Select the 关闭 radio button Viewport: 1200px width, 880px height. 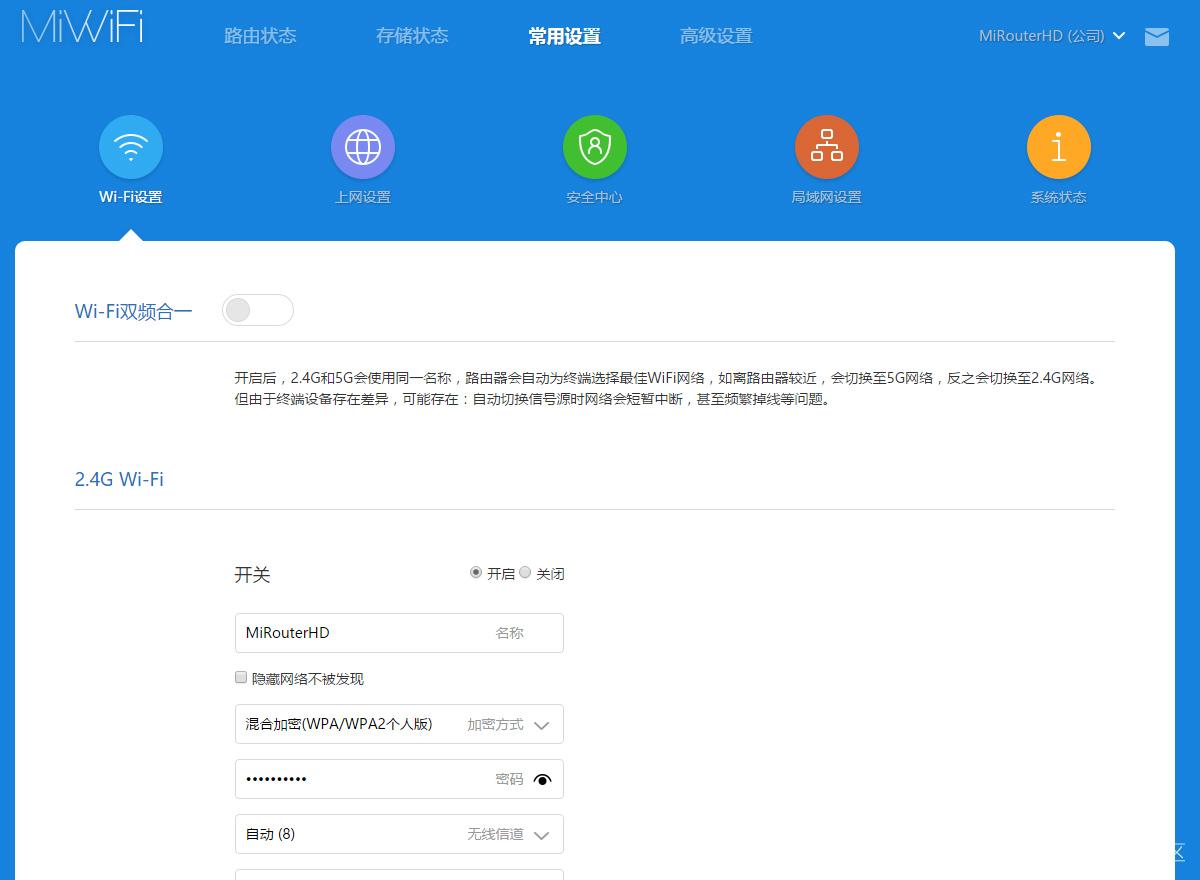[525, 573]
